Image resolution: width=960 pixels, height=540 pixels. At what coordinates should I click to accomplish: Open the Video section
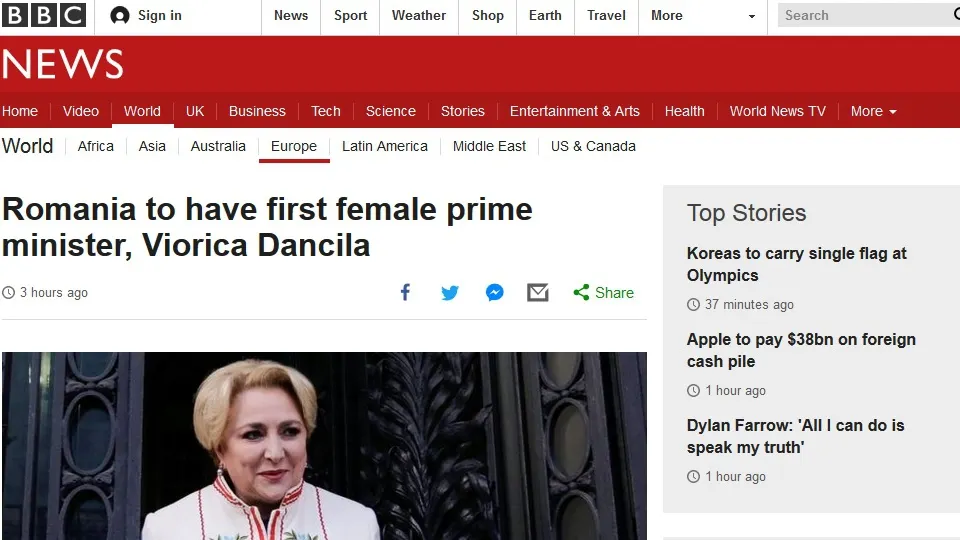pyautogui.click(x=81, y=111)
